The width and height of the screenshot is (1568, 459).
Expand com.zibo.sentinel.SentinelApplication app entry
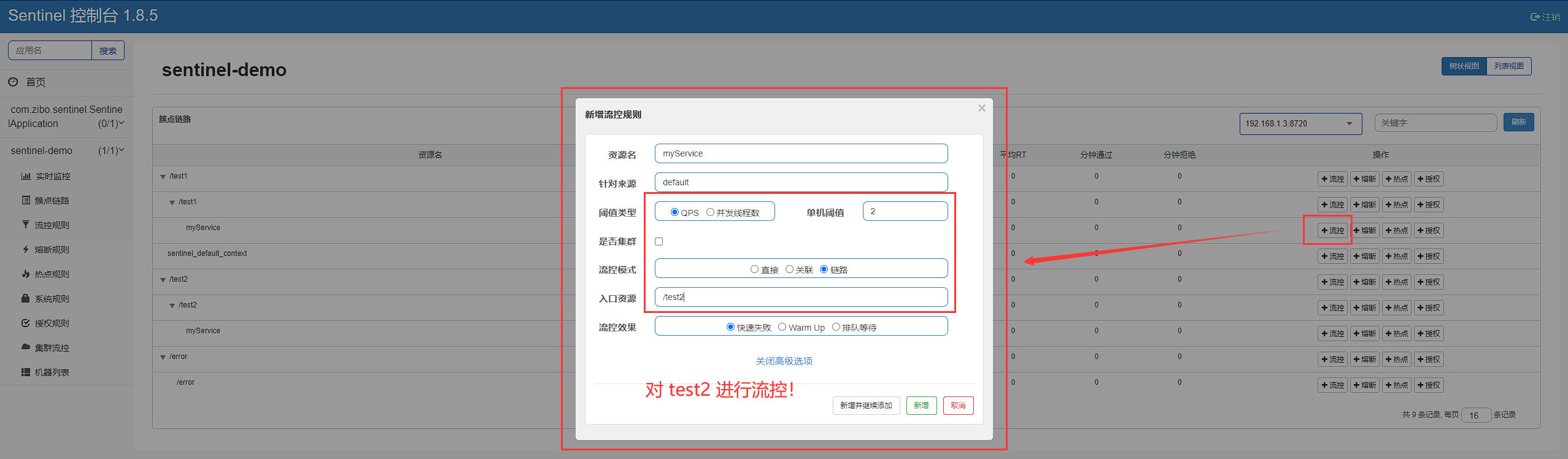[x=67, y=117]
